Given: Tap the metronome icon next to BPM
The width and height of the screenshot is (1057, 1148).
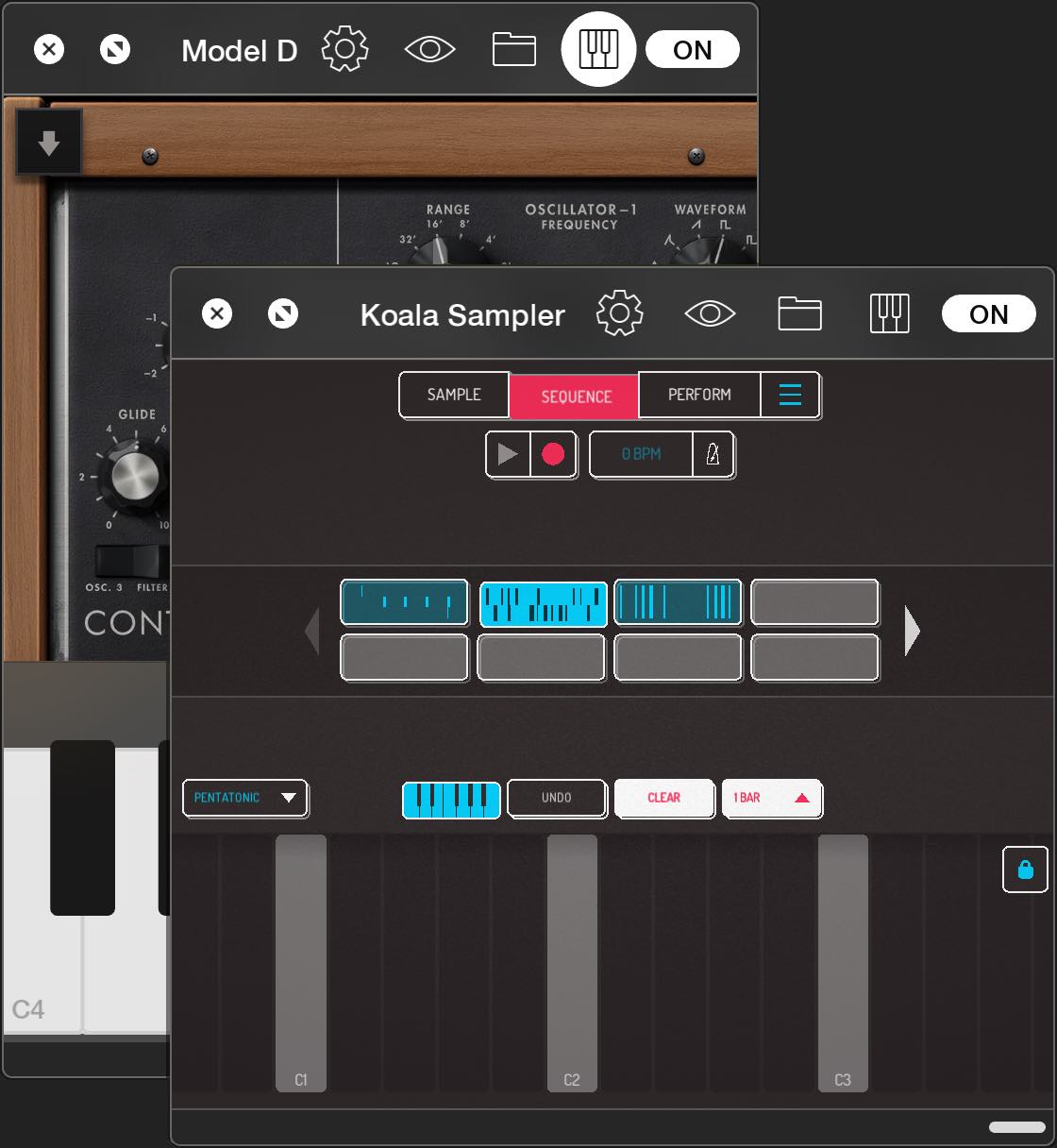Looking at the screenshot, I should point(714,454).
